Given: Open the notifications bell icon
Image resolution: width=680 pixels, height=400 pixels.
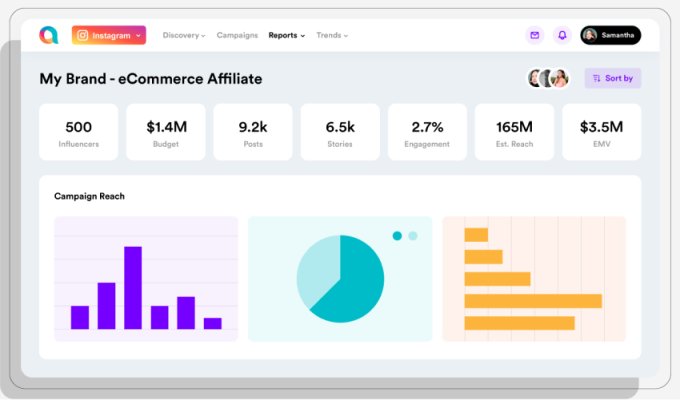Looking at the screenshot, I should pyautogui.click(x=562, y=35).
